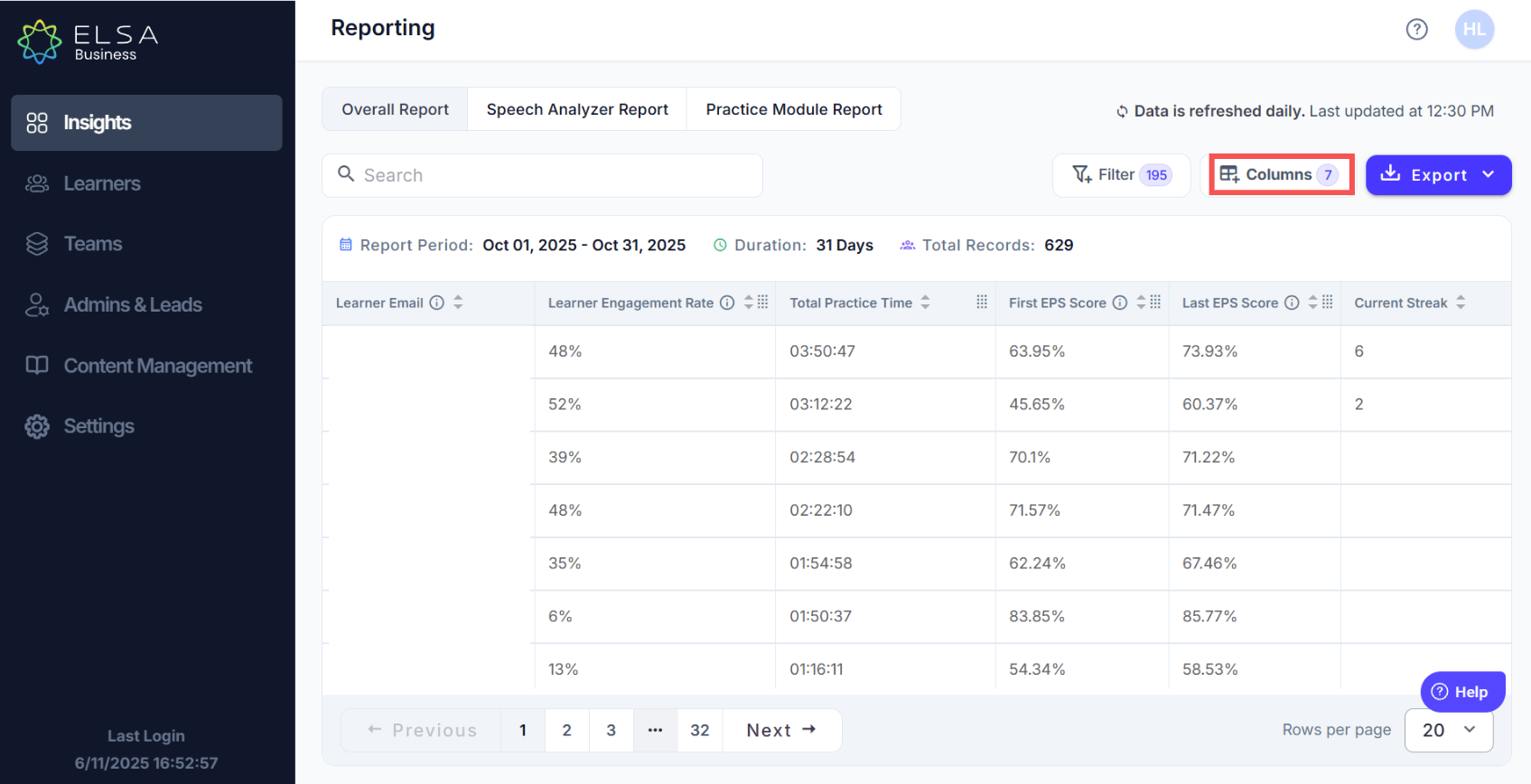This screenshot has width=1531, height=784.
Task: Open the Export dropdown button
Action: pyautogui.click(x=1438, y=175)
